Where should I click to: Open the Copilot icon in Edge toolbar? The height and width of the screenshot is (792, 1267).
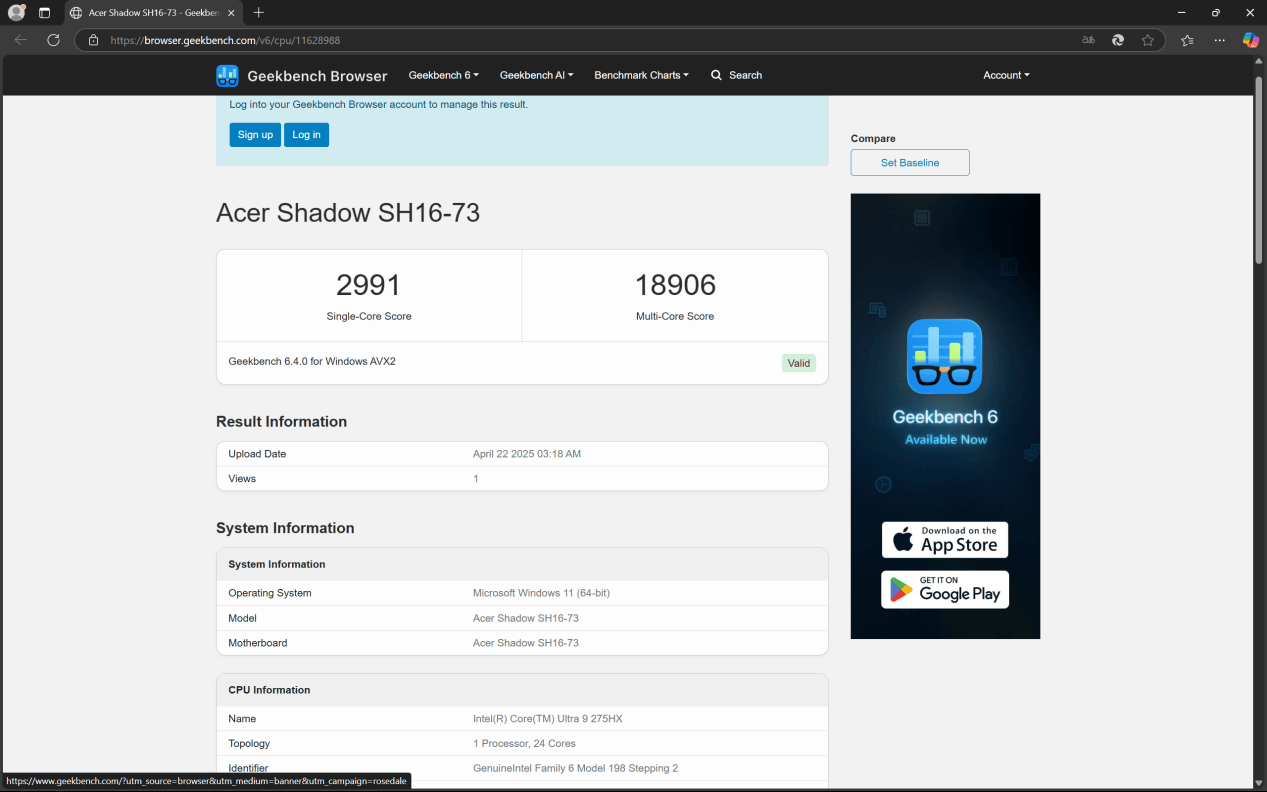click(x=1250, y=40)
